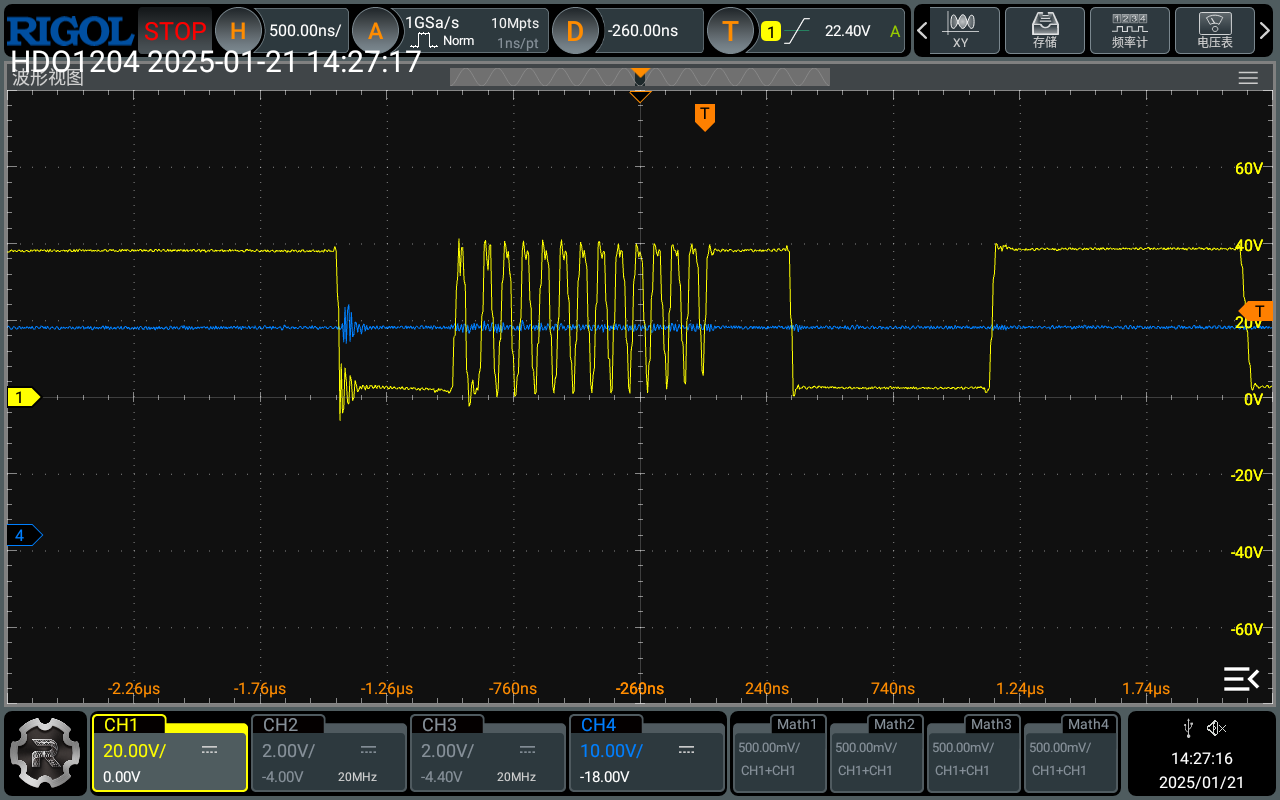Open the 频率计 frequency counter icon
1280x800 pixels.
coord(1129,30)
